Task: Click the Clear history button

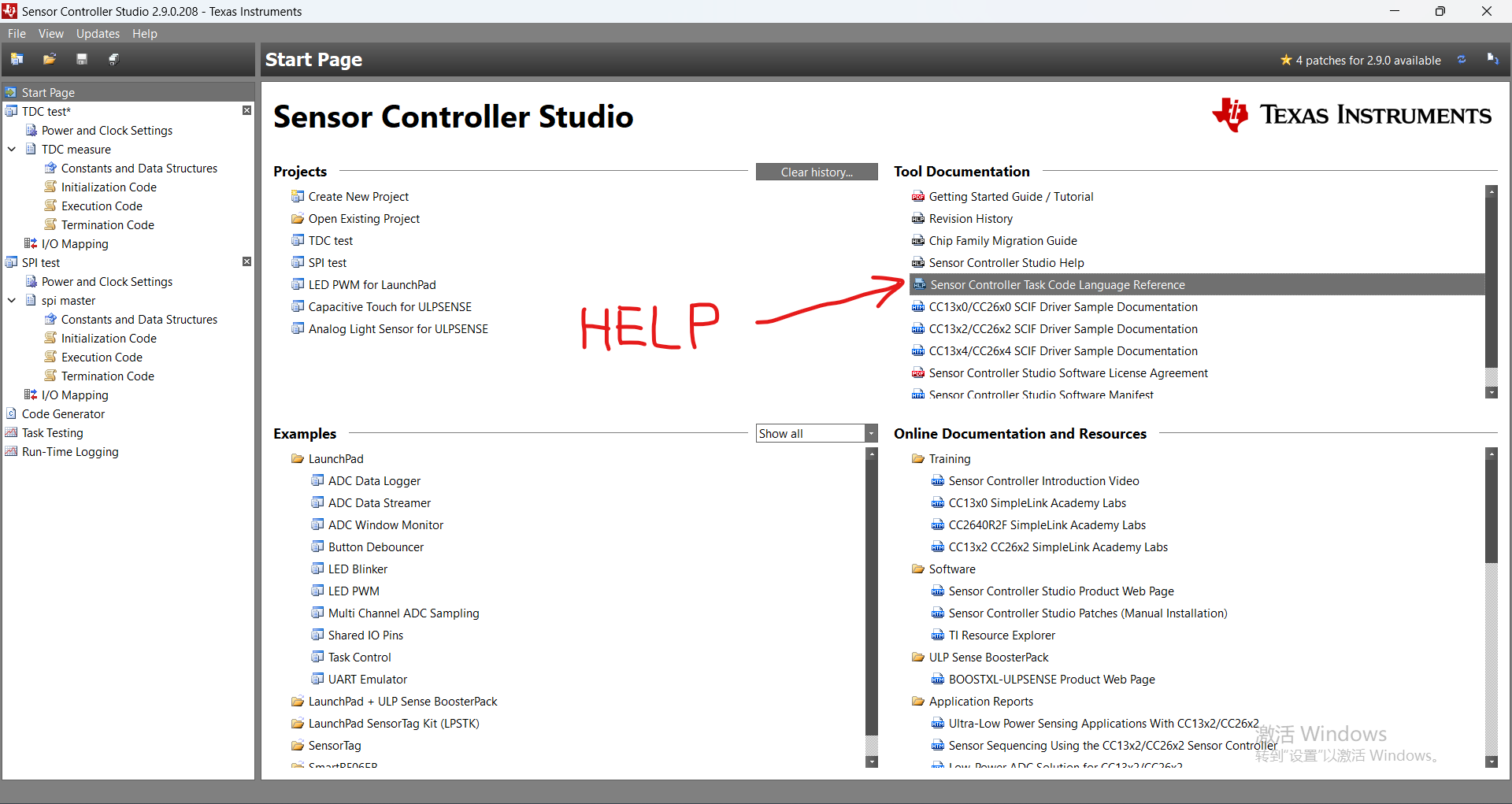Action: pos(816,172)
